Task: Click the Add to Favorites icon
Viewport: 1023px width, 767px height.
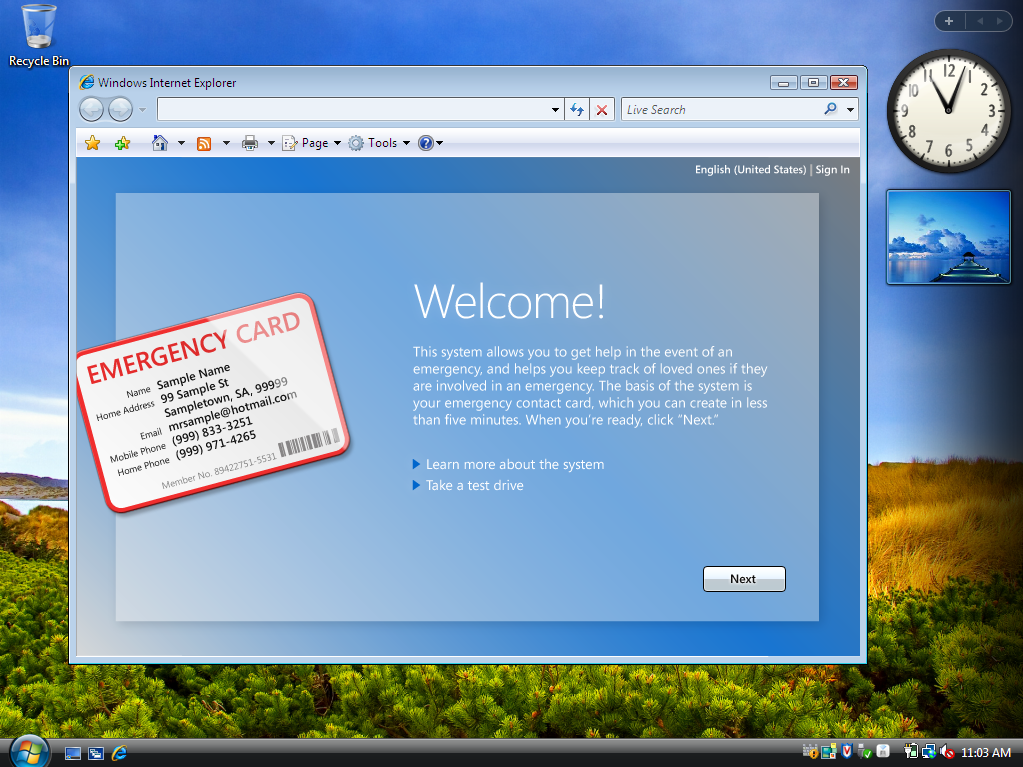Action: 122,143
